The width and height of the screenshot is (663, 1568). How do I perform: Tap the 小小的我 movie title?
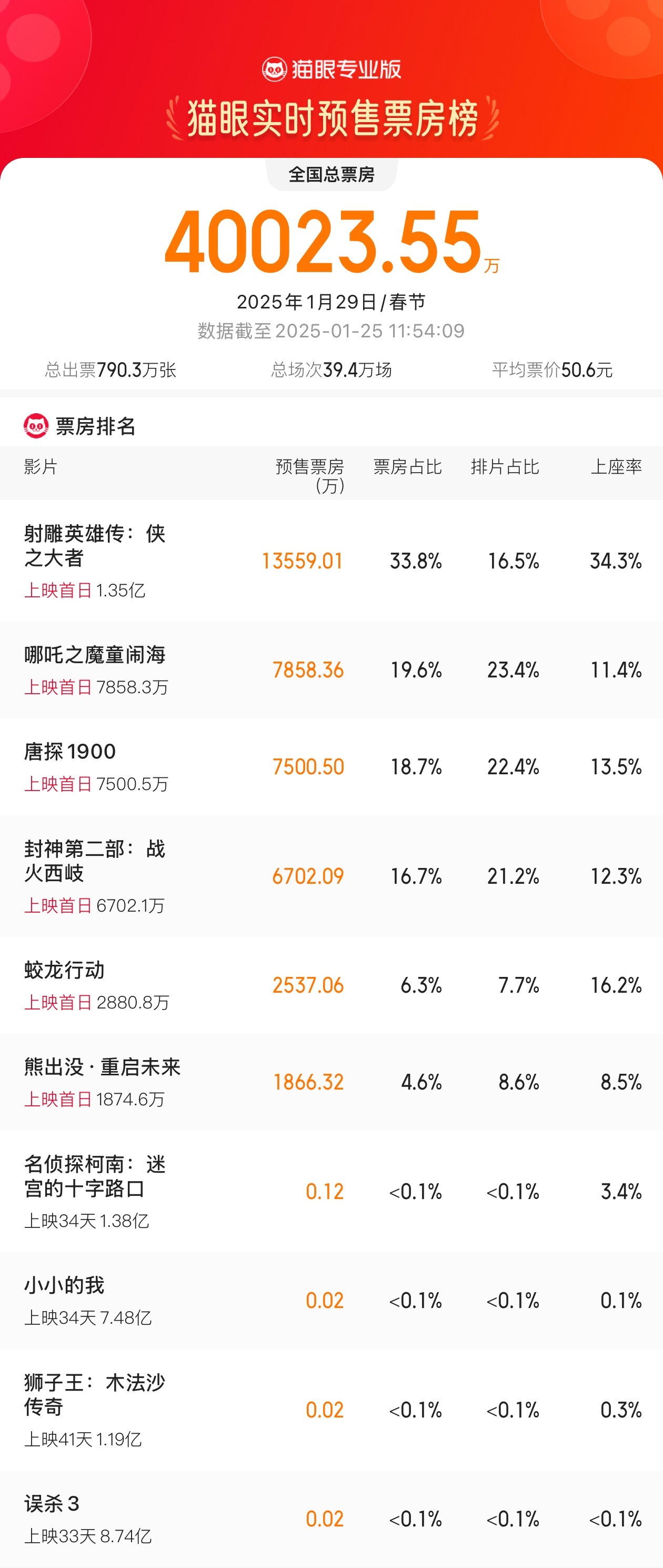point(65,1285)
